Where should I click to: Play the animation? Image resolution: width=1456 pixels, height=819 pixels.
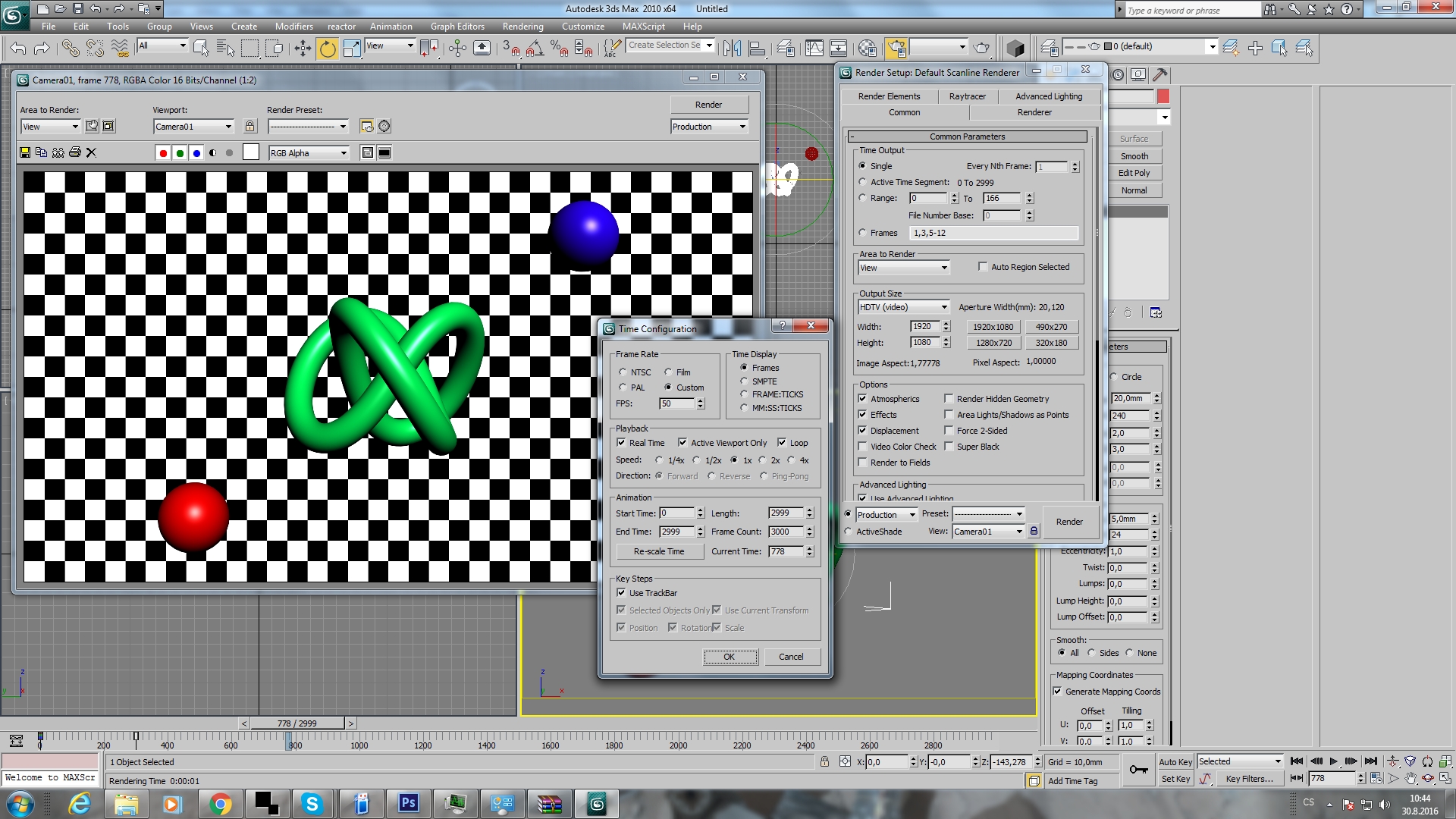pyautogui.click(x=1333, y=761)
